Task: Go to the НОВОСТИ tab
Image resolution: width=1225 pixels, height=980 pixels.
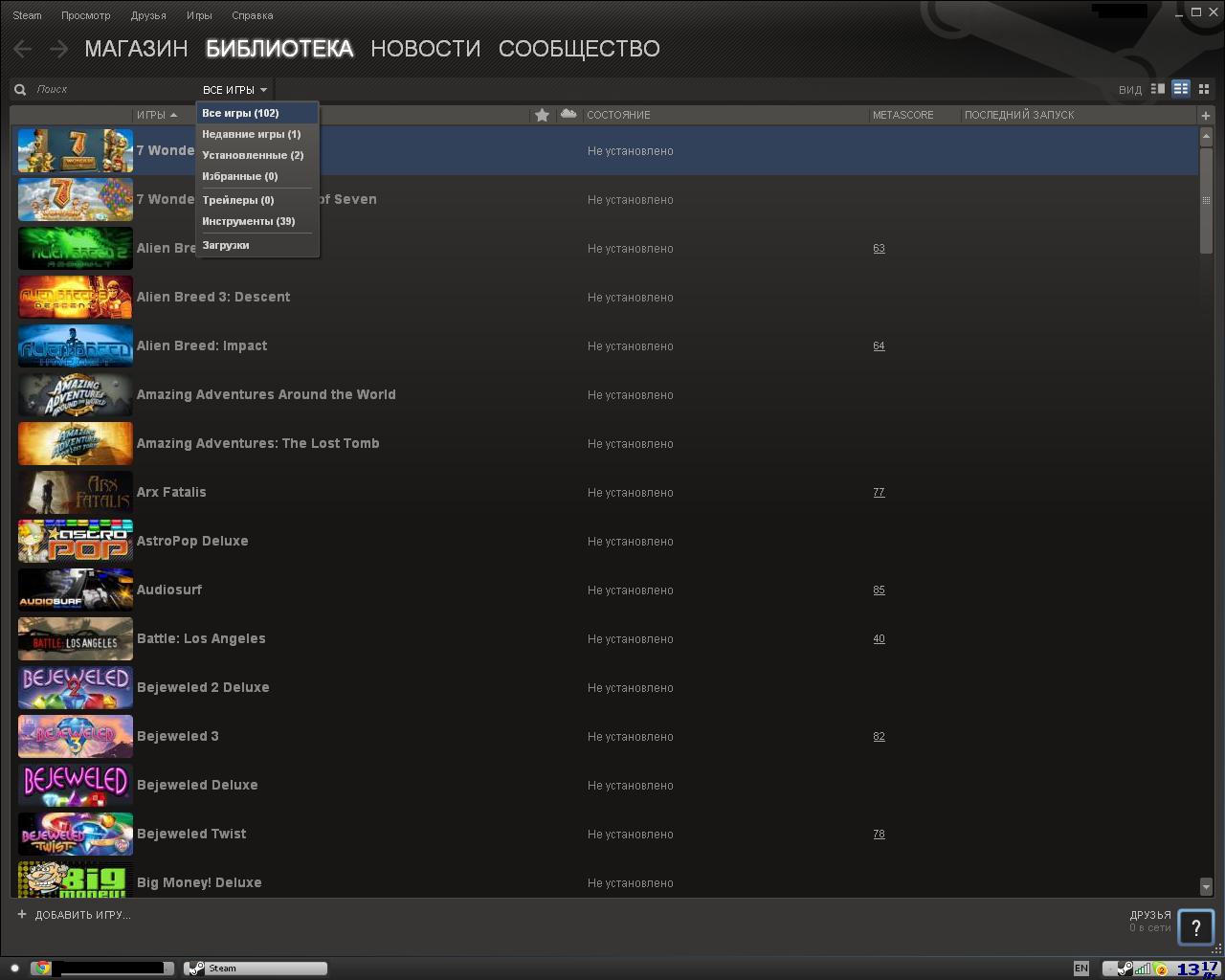Action: pyautogui.click(x=426, y=49)
